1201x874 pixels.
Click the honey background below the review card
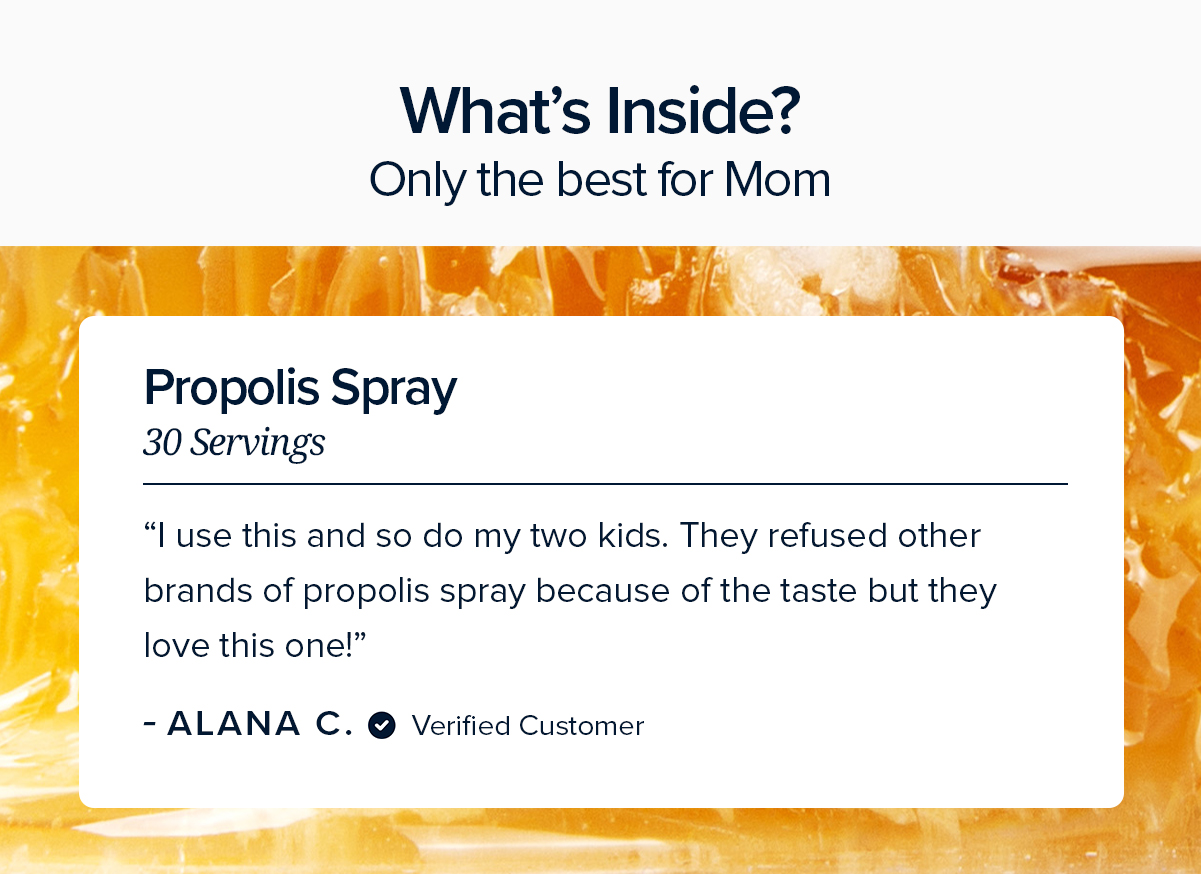click(x=600, y=841)
